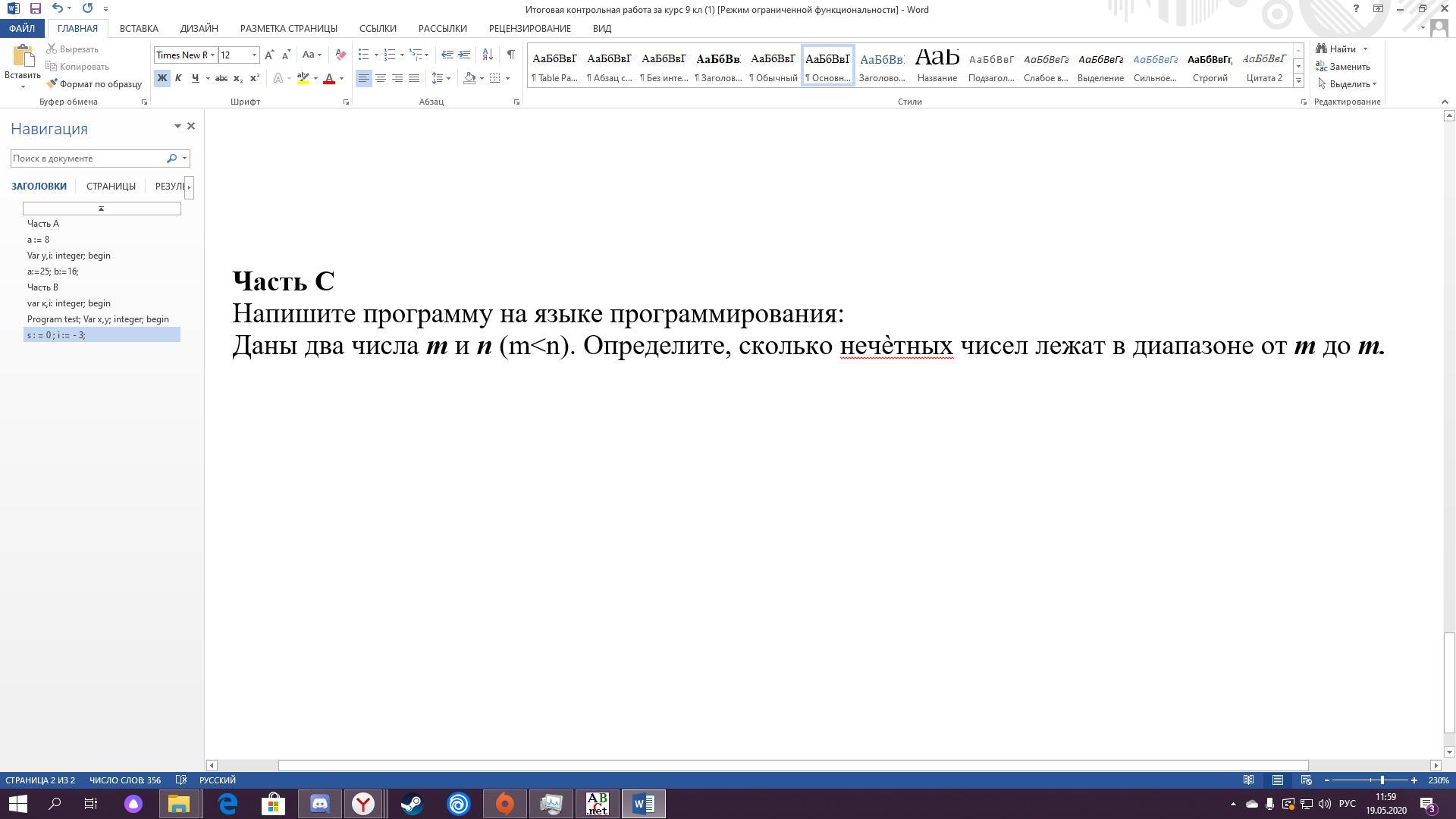
Task: Expand font color dropdown arrow
Action: pyautogui.click(x=341, y=78)
